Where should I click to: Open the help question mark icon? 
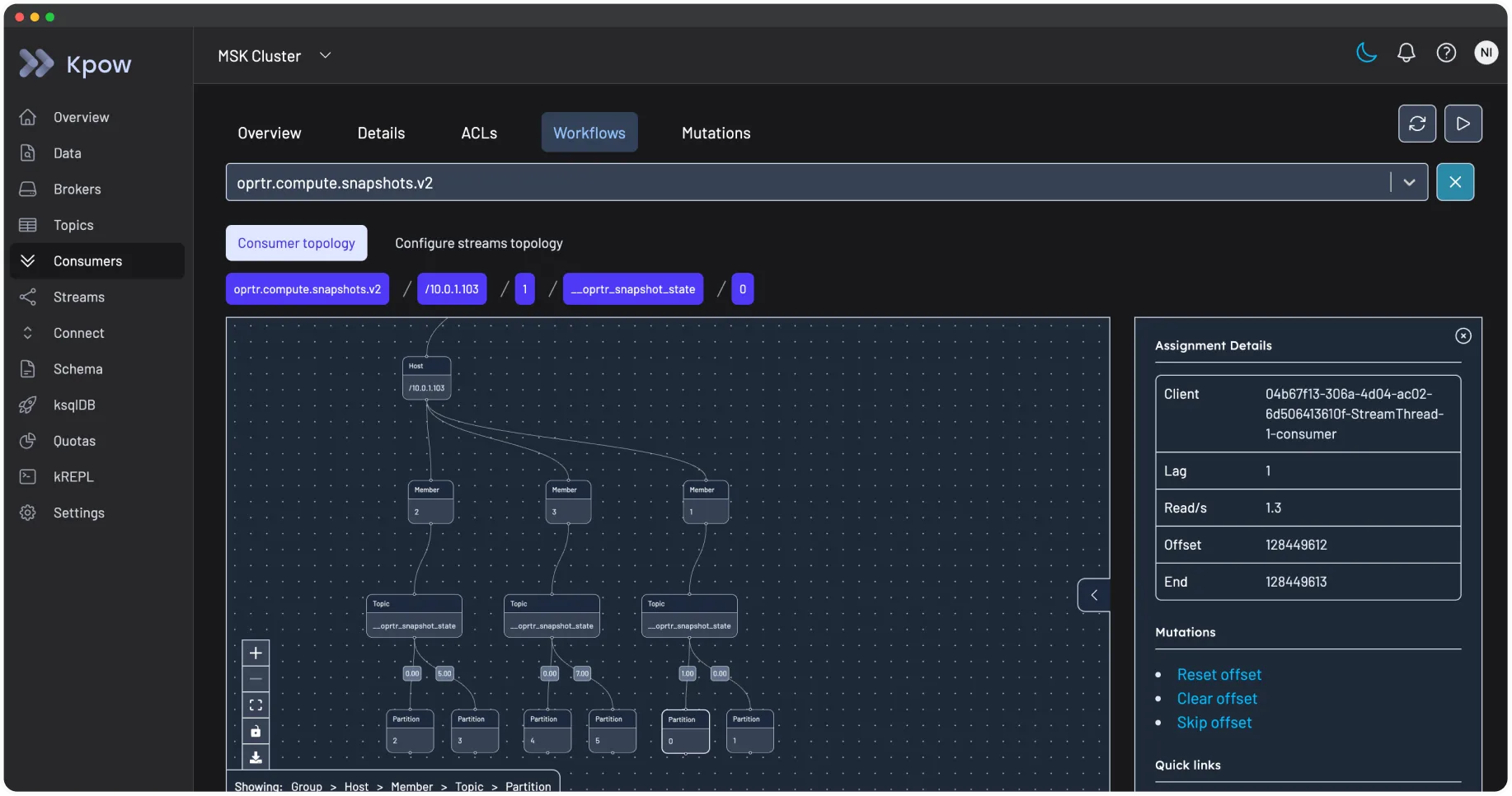(1446, 53)
